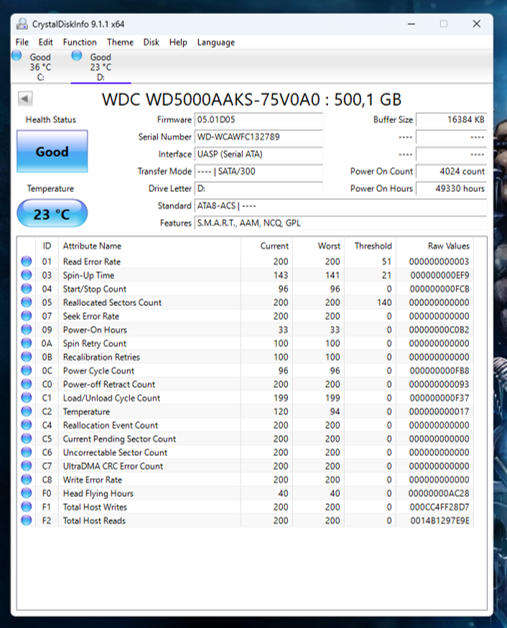This screenshot has width=507, height=628.
Task: Click the status icon for UltraDMA CRC Error Count
Action: click(x=26, y=465)
